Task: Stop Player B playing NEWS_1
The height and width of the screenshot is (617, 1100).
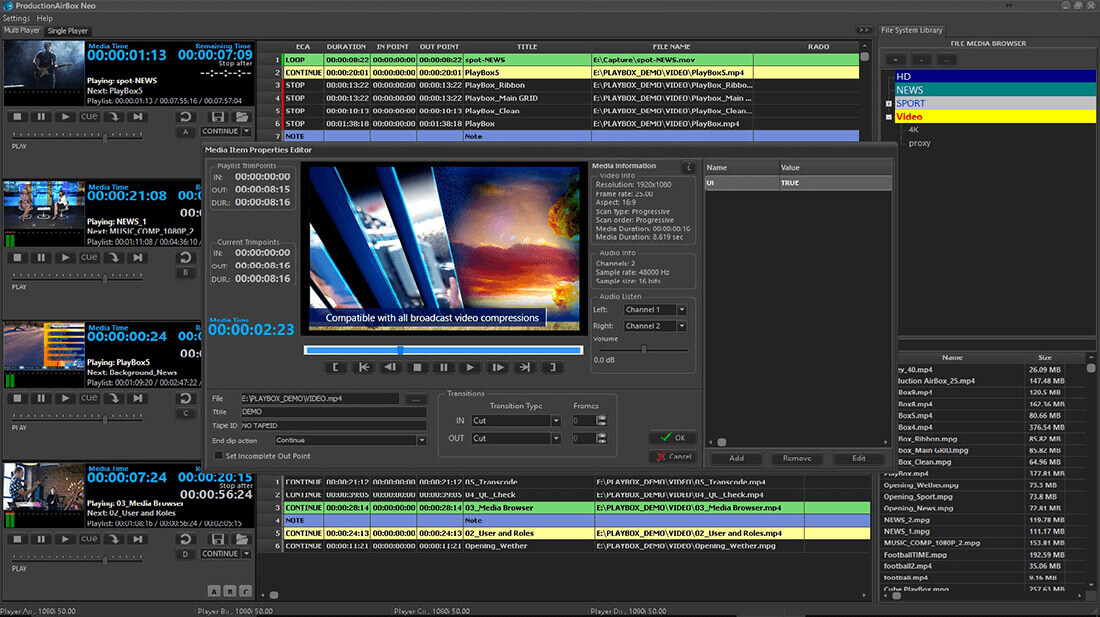Action: click(18, 257)
